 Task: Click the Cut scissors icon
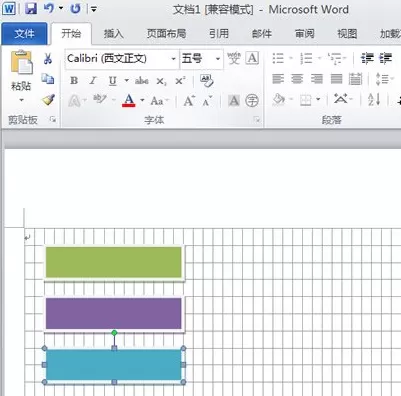tap(48, 59)
